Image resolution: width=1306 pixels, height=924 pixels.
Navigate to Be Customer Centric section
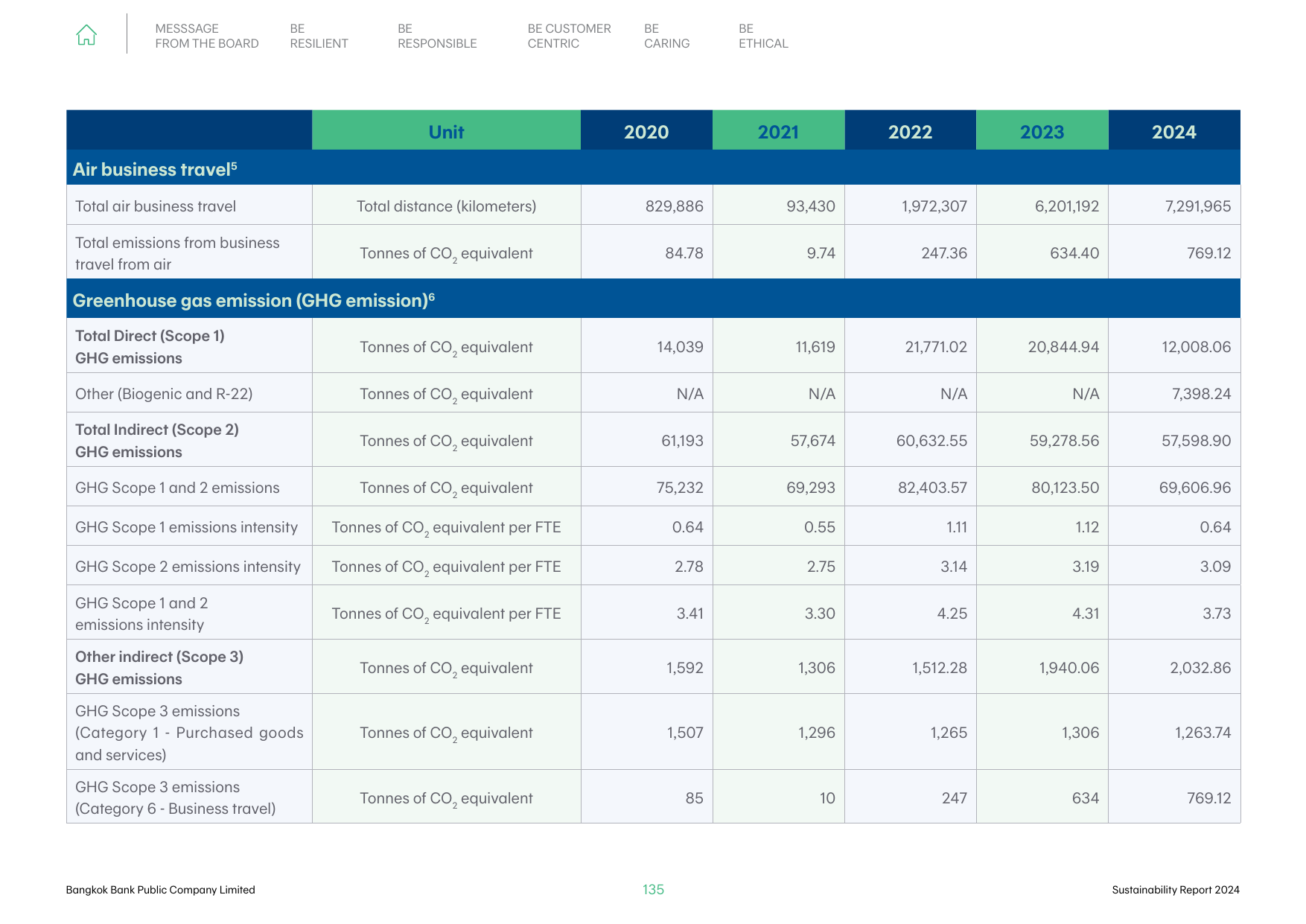[x=569, y=36]
